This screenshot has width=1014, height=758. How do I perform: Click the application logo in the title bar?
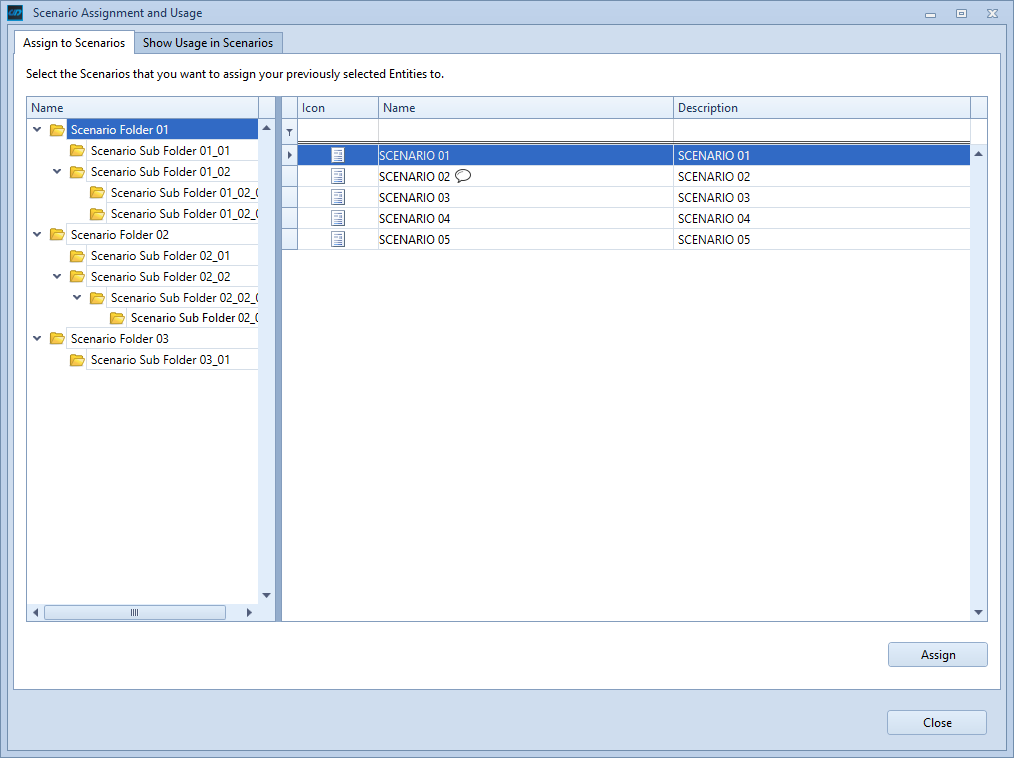[x=14, y=12]
